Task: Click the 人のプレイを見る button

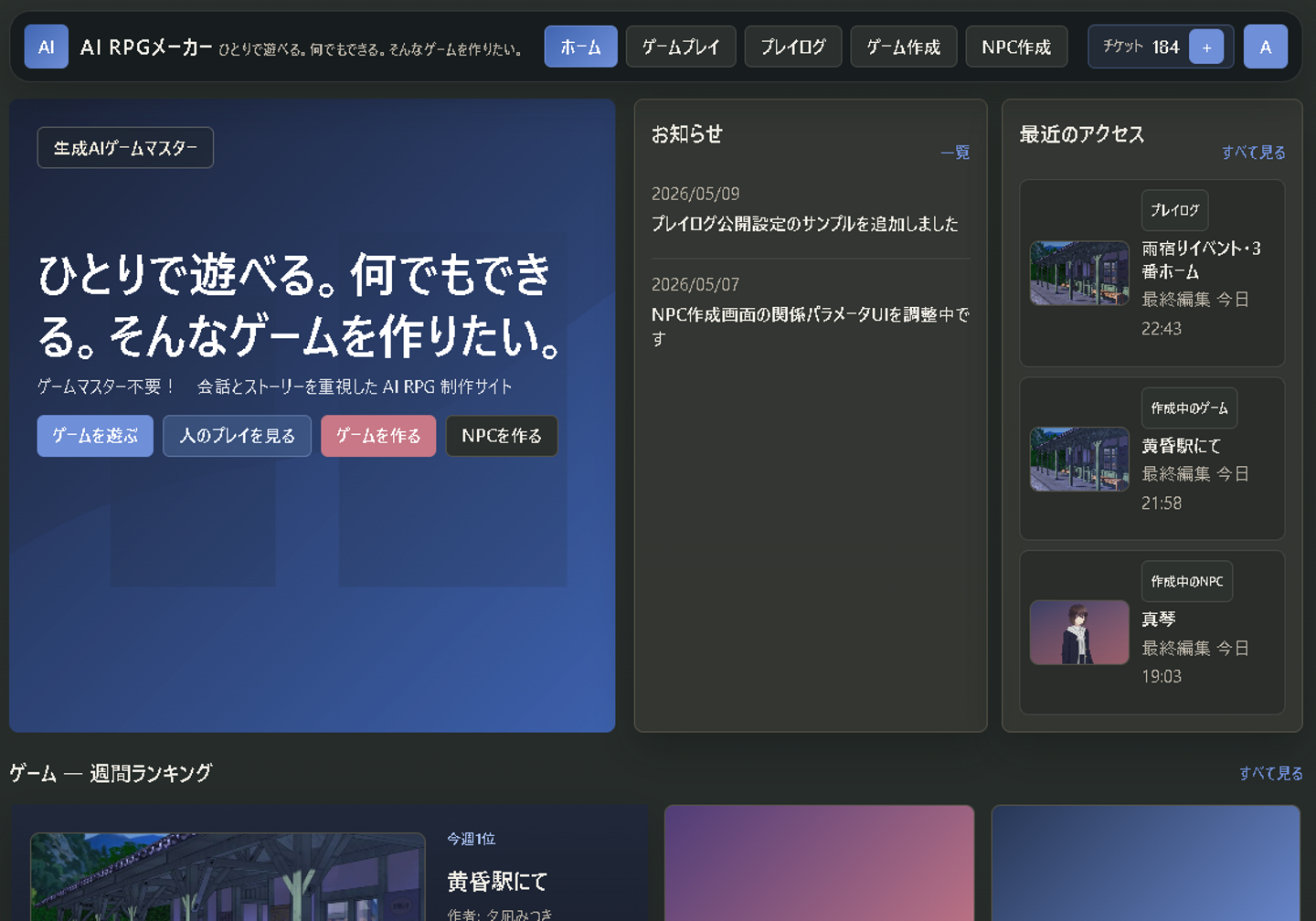Action: (x=237, y=436)
